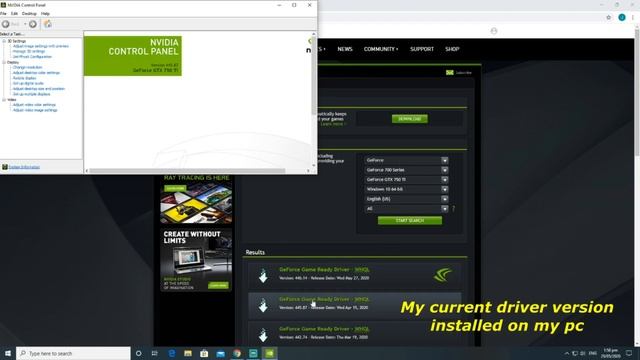
Task: Open the SUPPORT link on NVIDIA website
Action: point(422,49)
